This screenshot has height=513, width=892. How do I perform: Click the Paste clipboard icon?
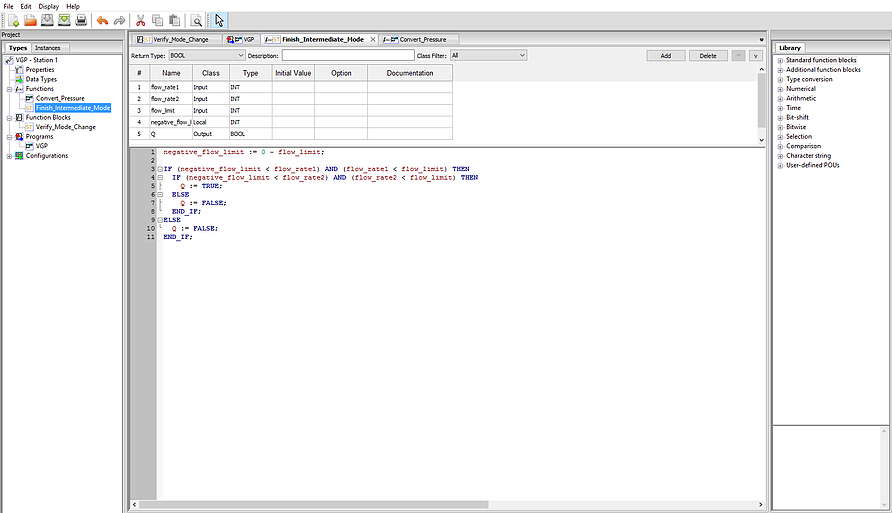pos(174,20)
